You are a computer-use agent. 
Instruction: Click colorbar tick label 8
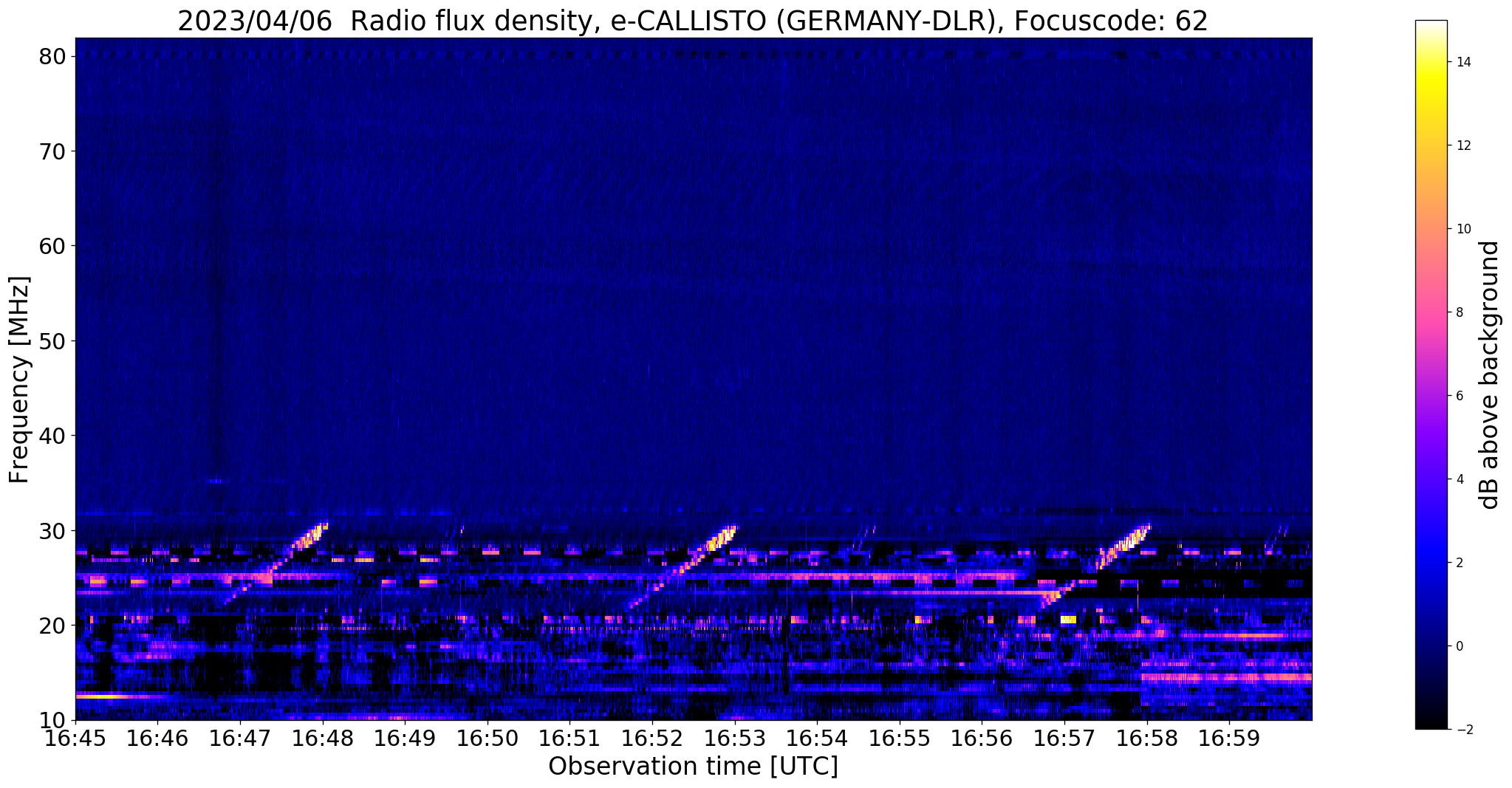click(1459, 312)
